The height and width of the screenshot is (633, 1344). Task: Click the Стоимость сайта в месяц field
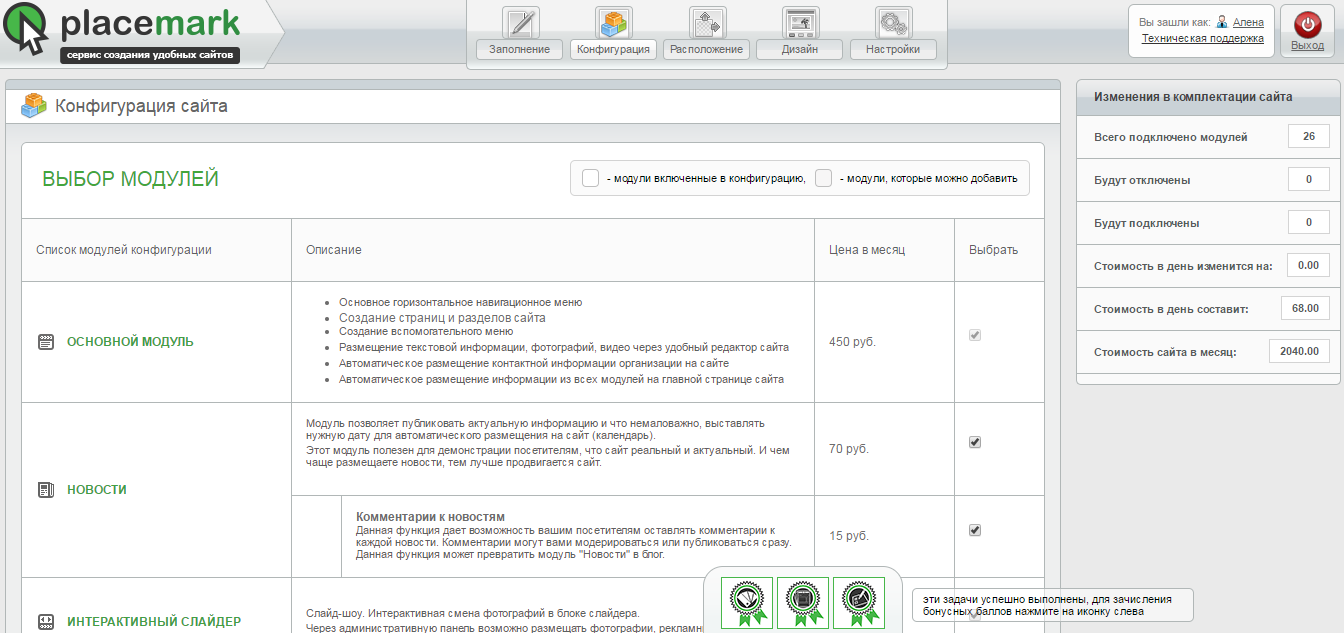click(x=1299, y=351)
